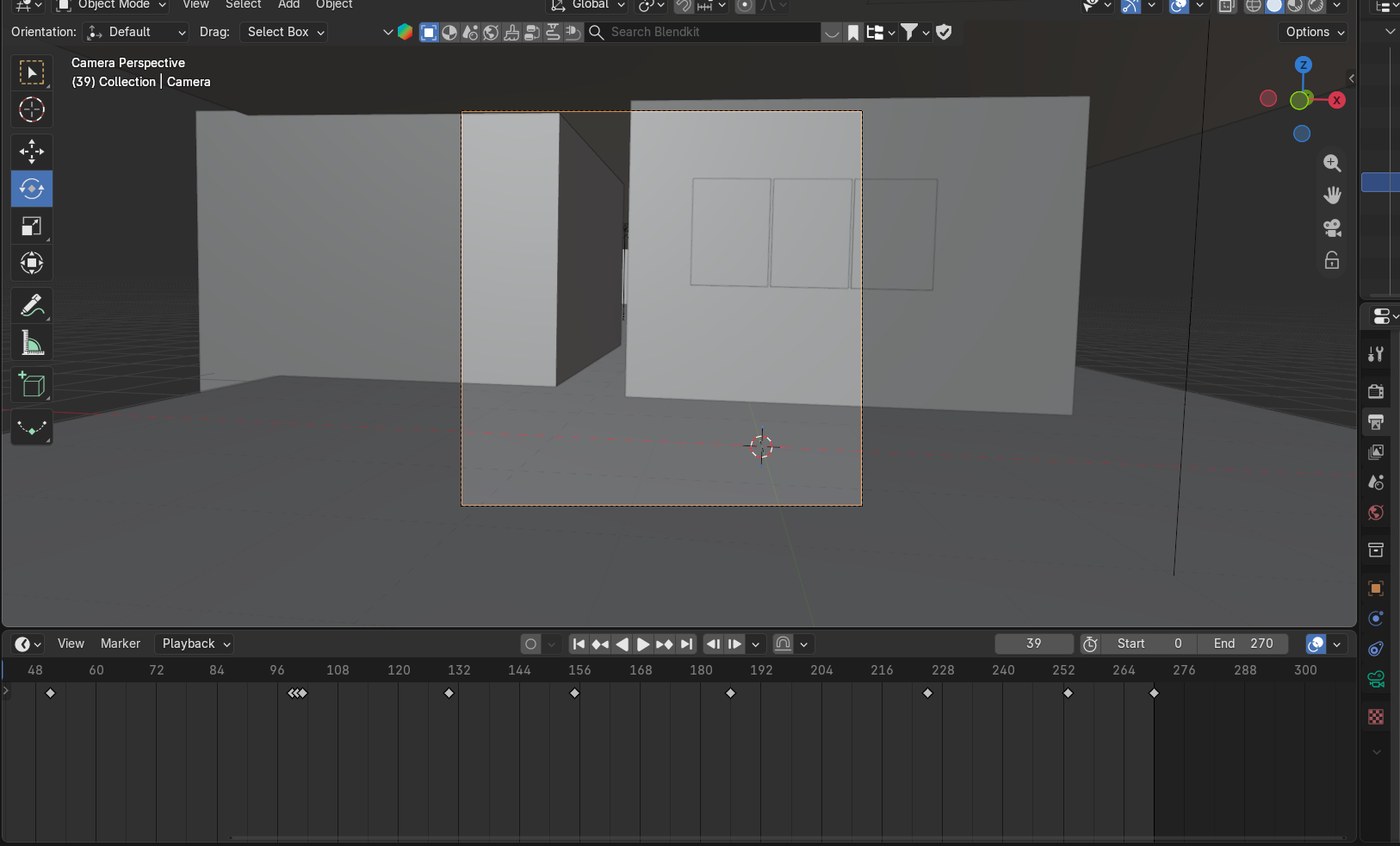Open the timeline editor type selector
1400x846 pixels.
pyautogui.click(x=28, y=644)
